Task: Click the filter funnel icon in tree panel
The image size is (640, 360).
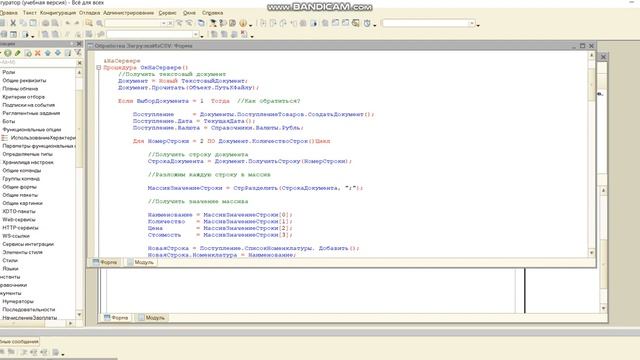Action: tap(78, 53)
